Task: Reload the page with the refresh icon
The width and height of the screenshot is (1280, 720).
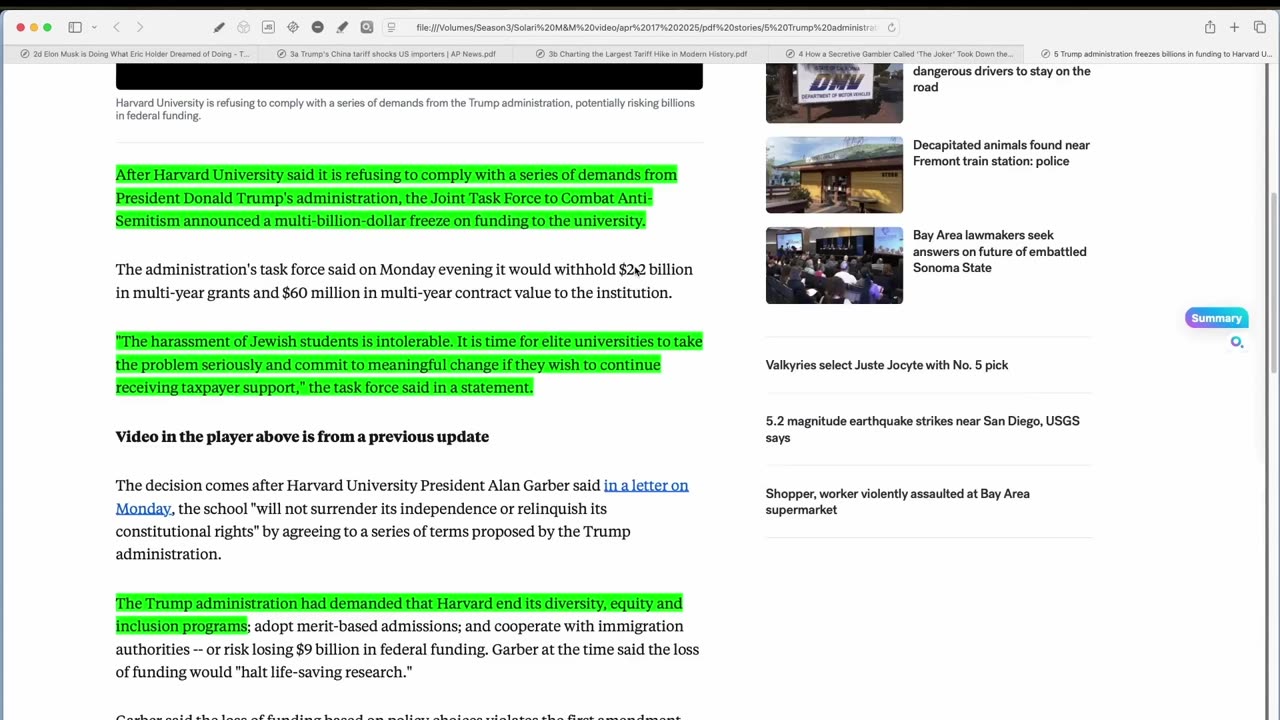Action: point(891,27)
